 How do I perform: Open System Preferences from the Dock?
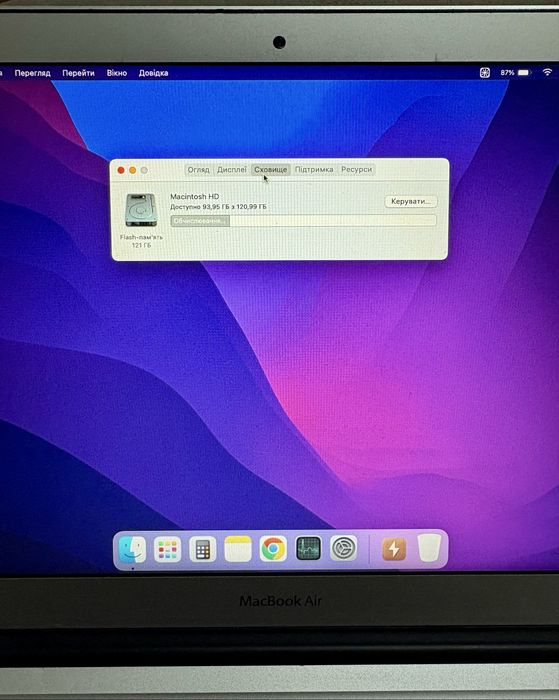tap(343, 548)
